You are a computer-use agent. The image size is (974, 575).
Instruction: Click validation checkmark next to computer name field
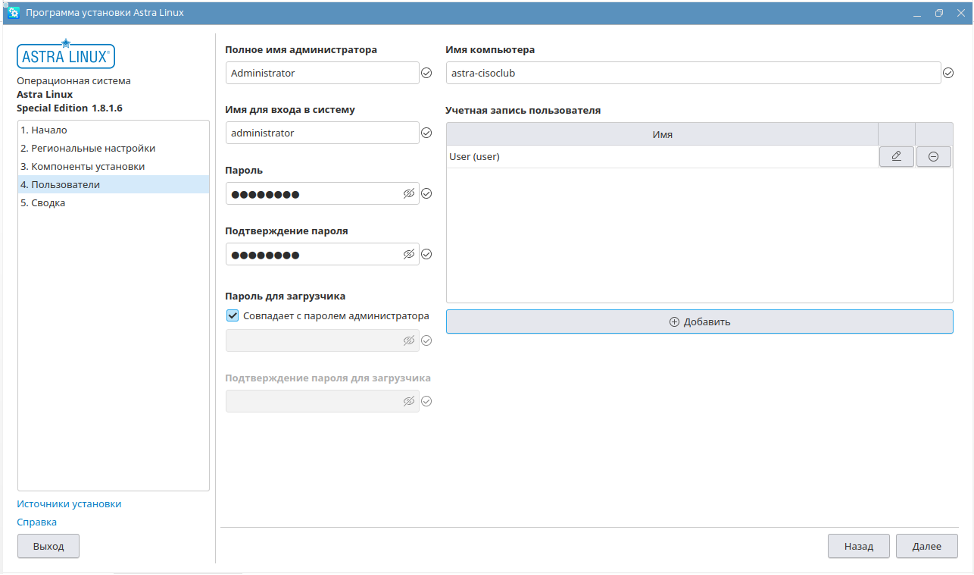(x=948, y=73)
